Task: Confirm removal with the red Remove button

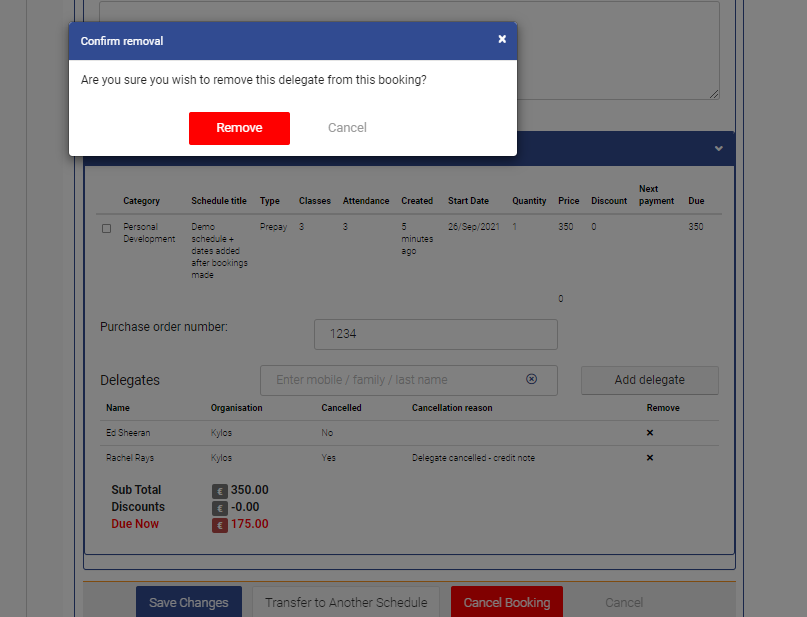Action: coord(239,128)
